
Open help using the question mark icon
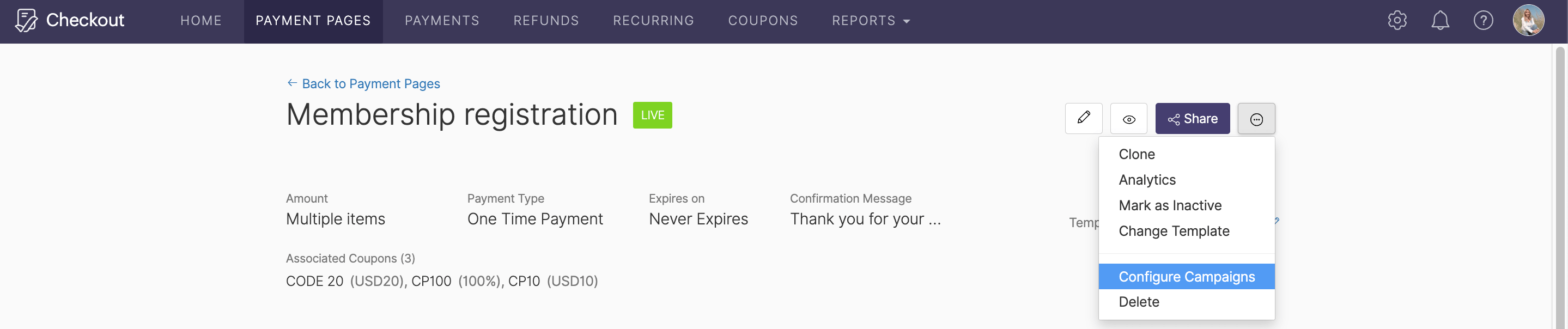[x=1484, y=20]
